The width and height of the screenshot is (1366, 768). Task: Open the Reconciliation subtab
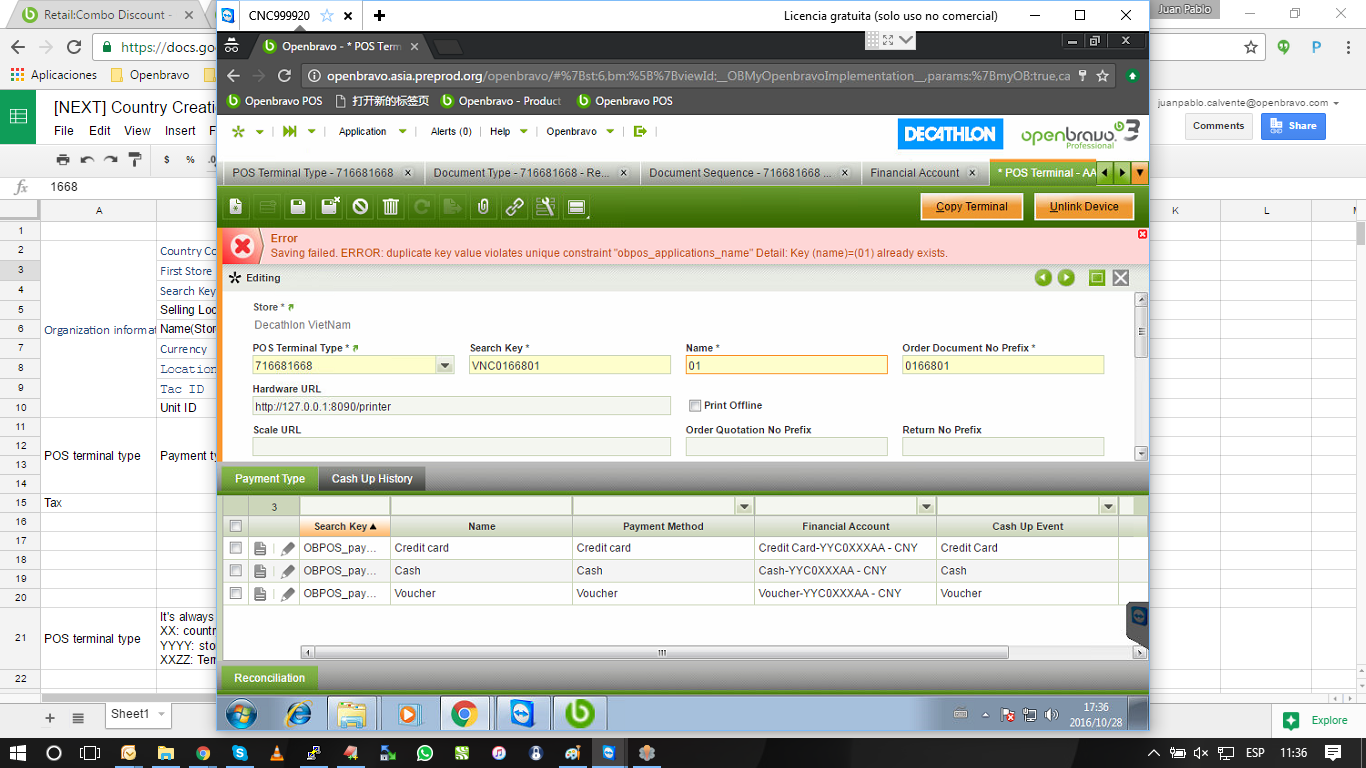pos(269,678)
